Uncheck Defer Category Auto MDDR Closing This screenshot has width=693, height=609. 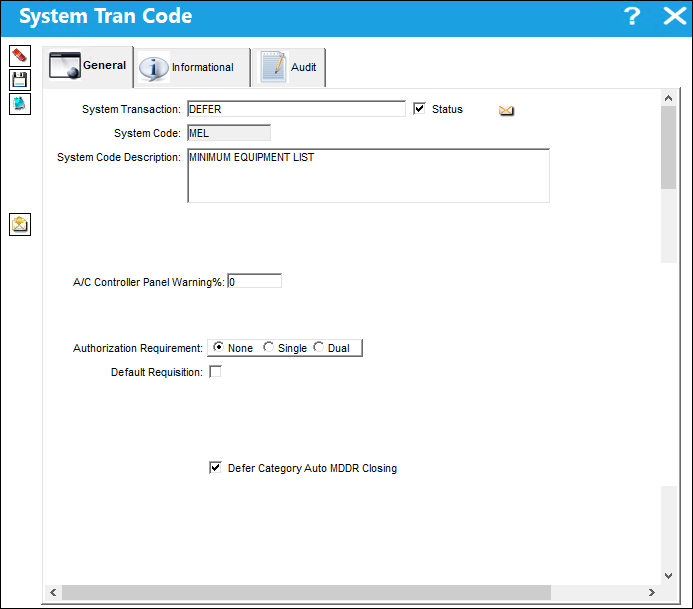tap(215, 468)
